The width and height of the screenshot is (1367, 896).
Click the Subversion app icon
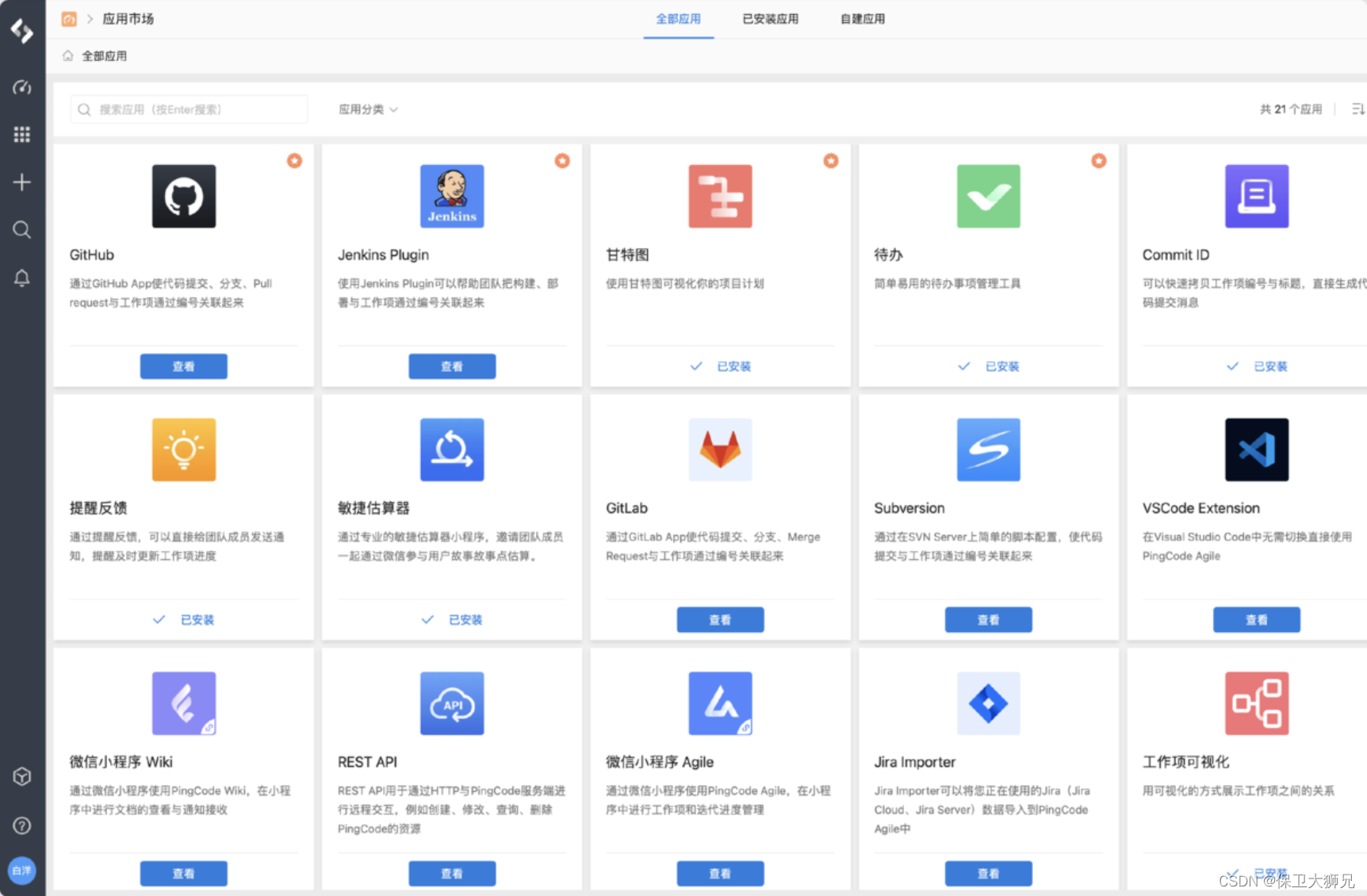[988, 450]
